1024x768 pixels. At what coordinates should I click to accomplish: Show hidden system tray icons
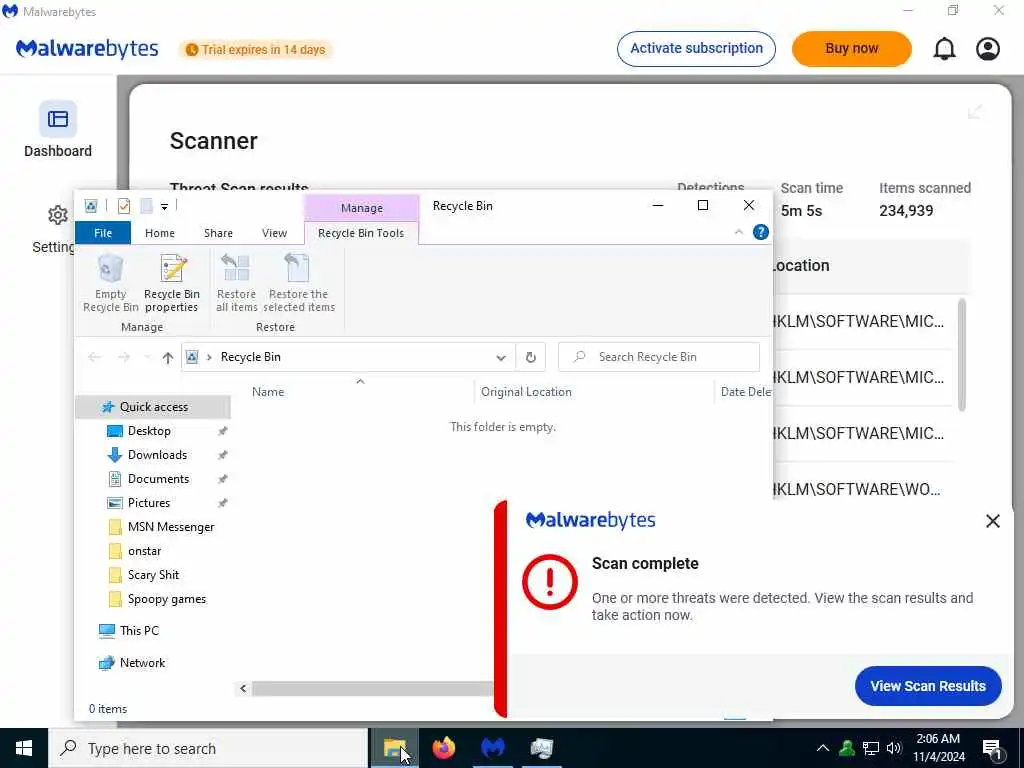pos(823,748)
